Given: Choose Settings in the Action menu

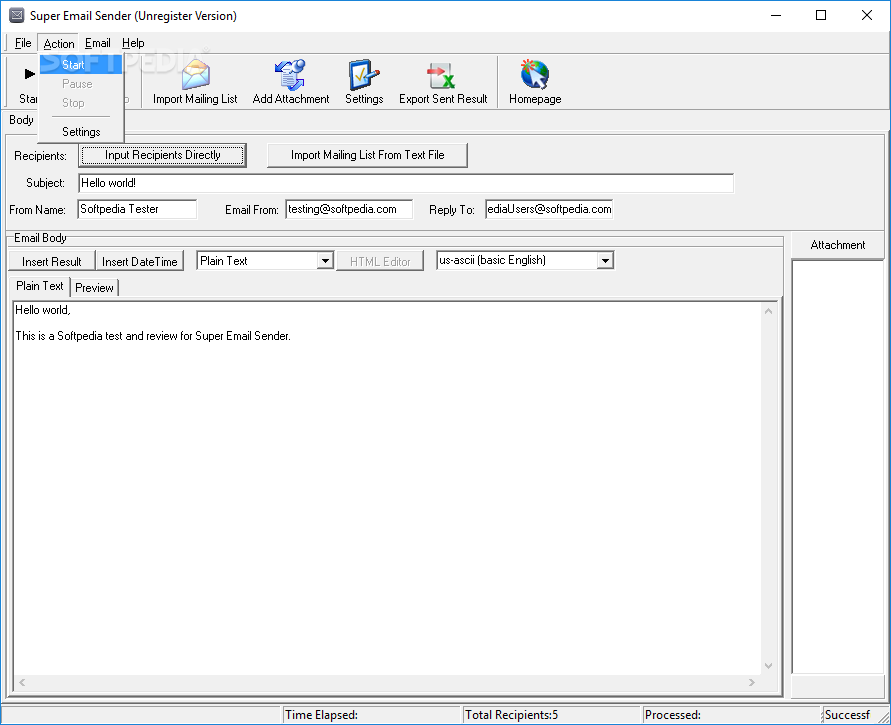Looking at the screenshot, I should [81, 132].
